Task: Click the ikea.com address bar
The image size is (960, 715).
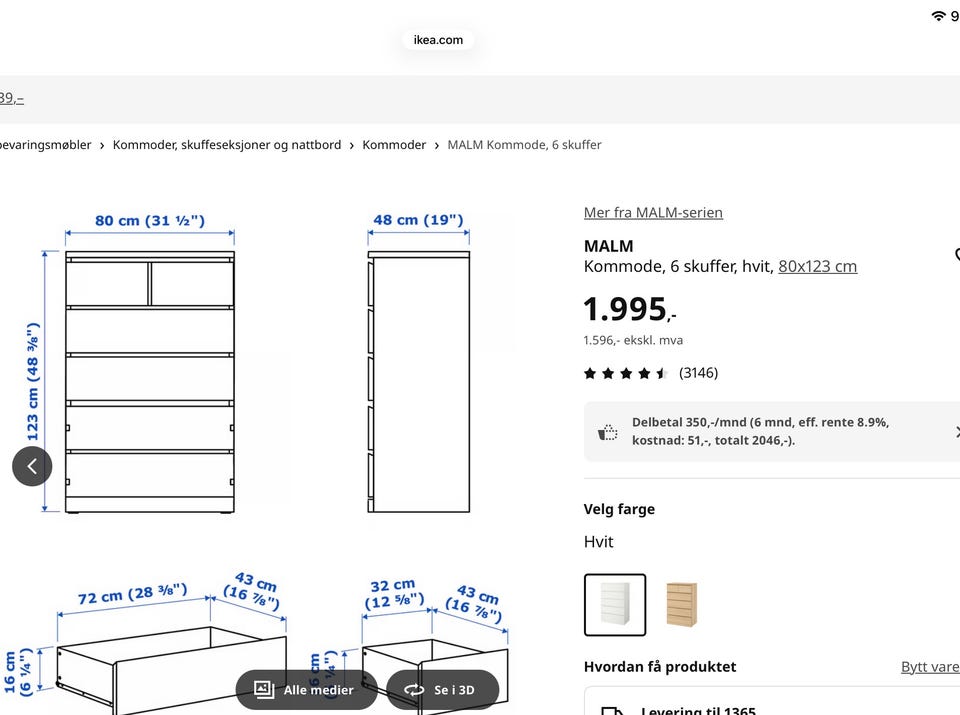Action: 438,40
